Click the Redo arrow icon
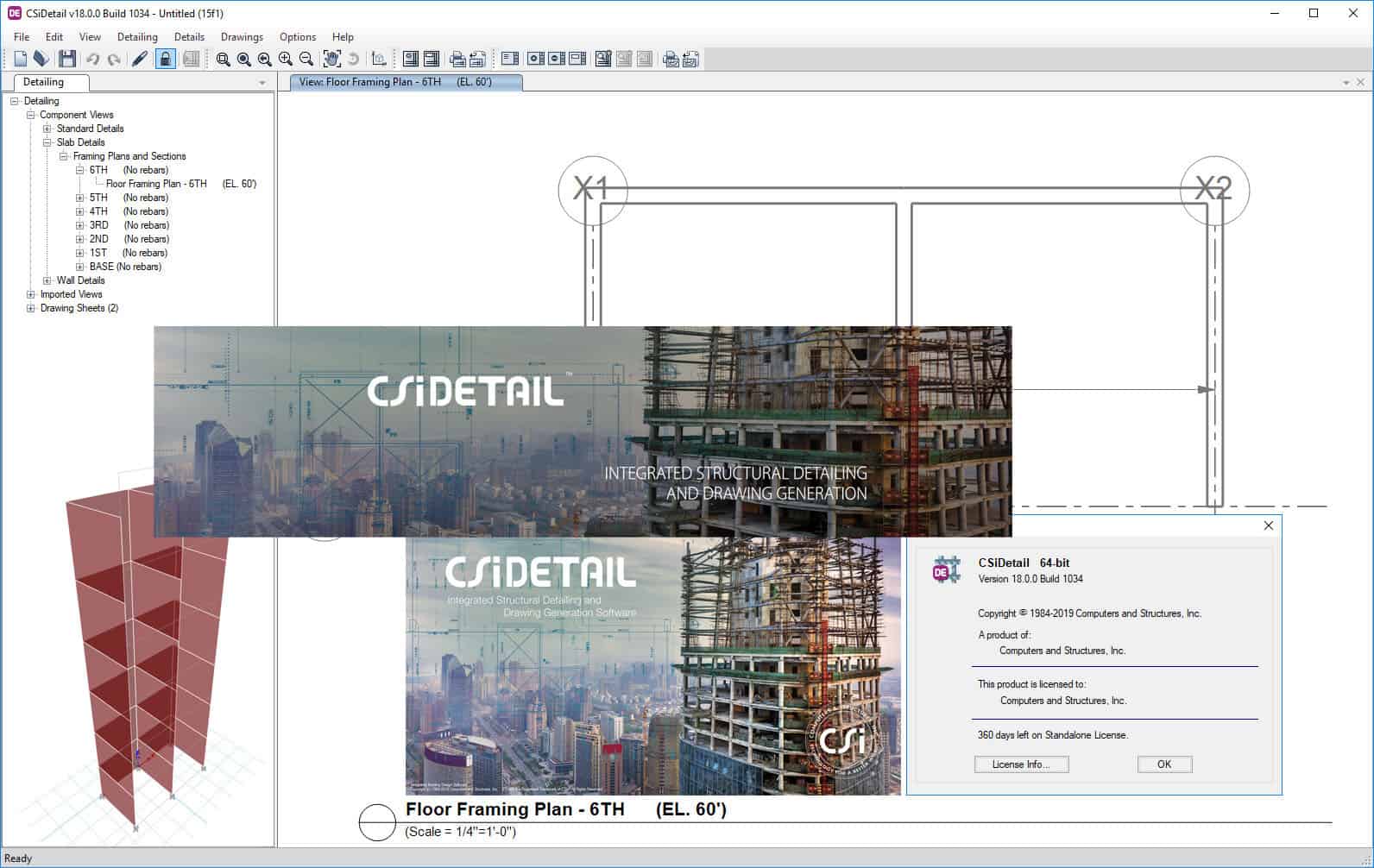This screenshot has height=868, width=1374. pyautogui.click(x=113, y=59)
